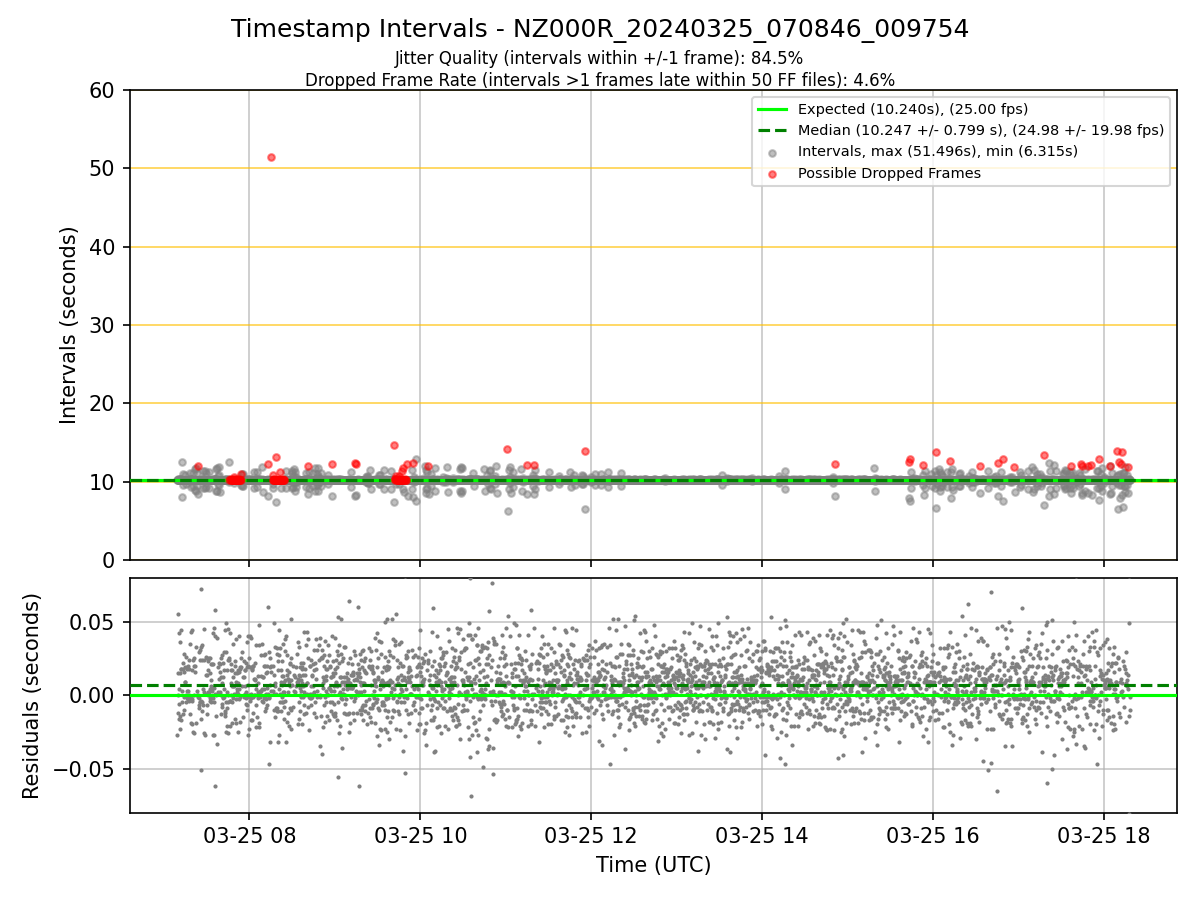
Task: Click the '03-25 18' x-axis tick label
Action: pyautogui.click(x=1104, y=835)
